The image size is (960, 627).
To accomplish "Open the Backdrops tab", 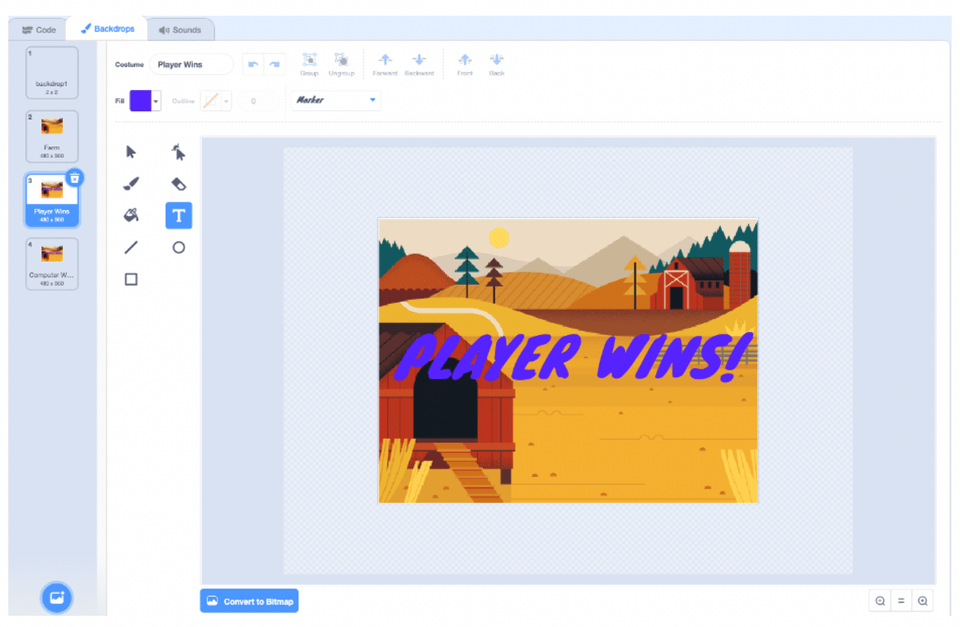I will (108, 29).
